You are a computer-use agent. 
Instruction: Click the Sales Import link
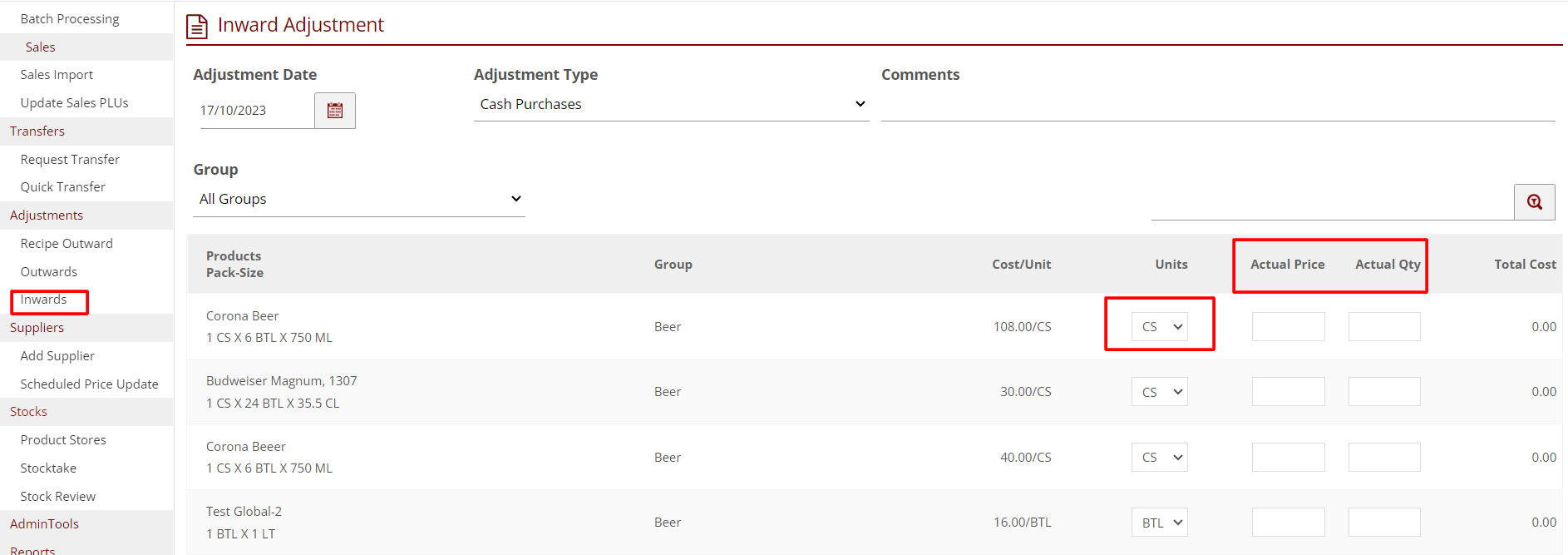57,75
